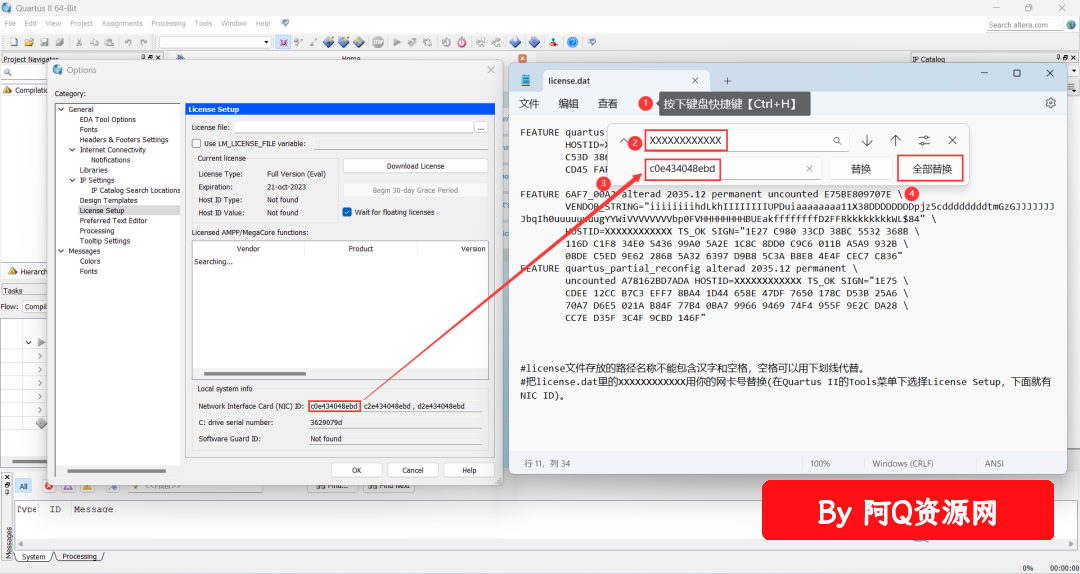Click the License file input field

coord(353,127)
